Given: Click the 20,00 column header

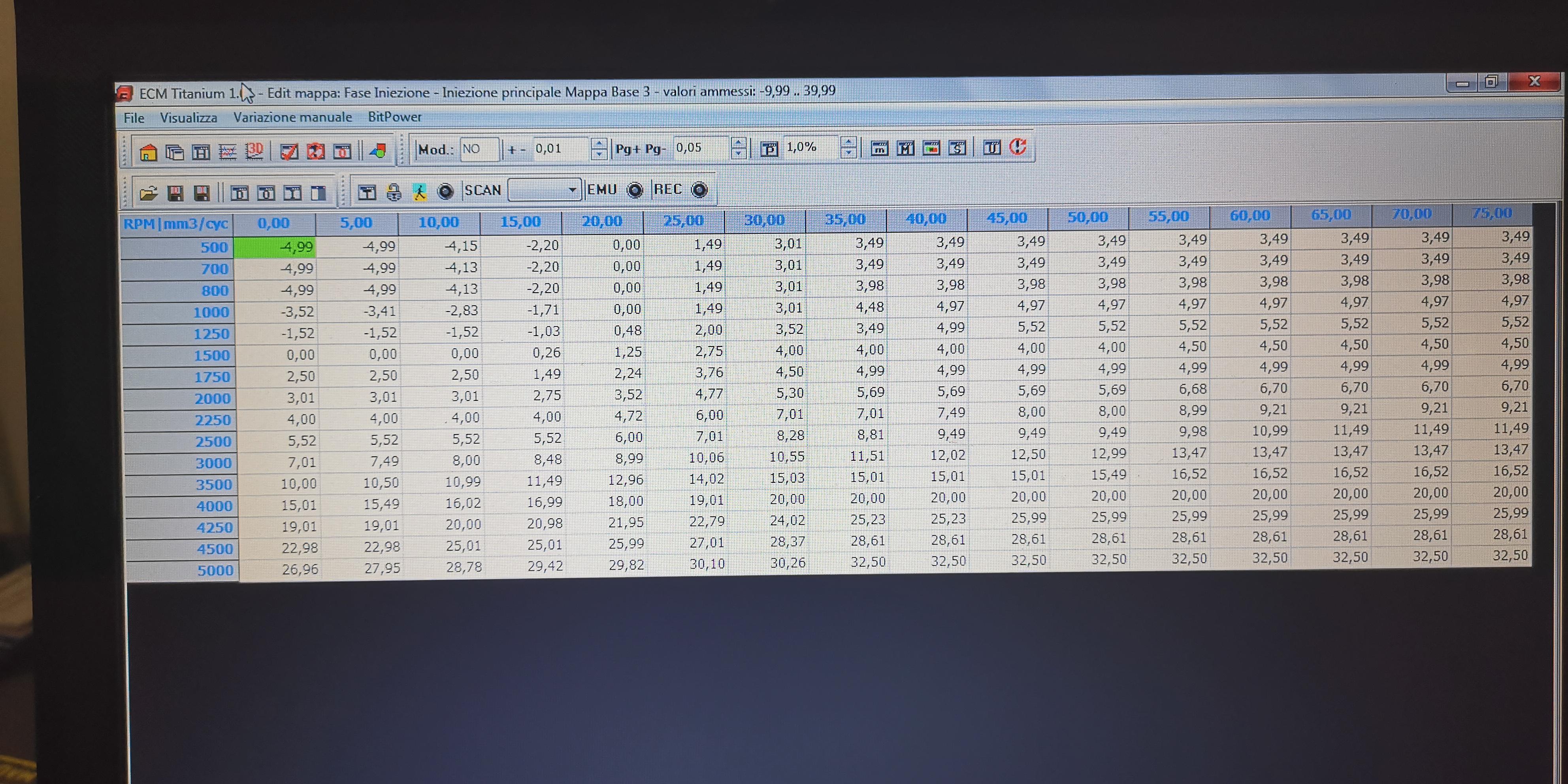Looking at the screenshot, I should pos(602,221).
